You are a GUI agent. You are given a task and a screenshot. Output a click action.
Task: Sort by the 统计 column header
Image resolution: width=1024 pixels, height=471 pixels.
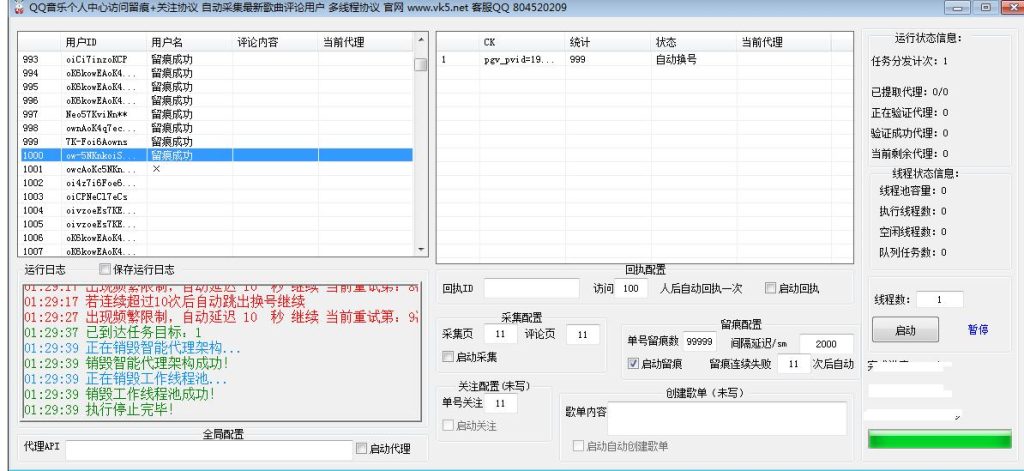point(580,42)
